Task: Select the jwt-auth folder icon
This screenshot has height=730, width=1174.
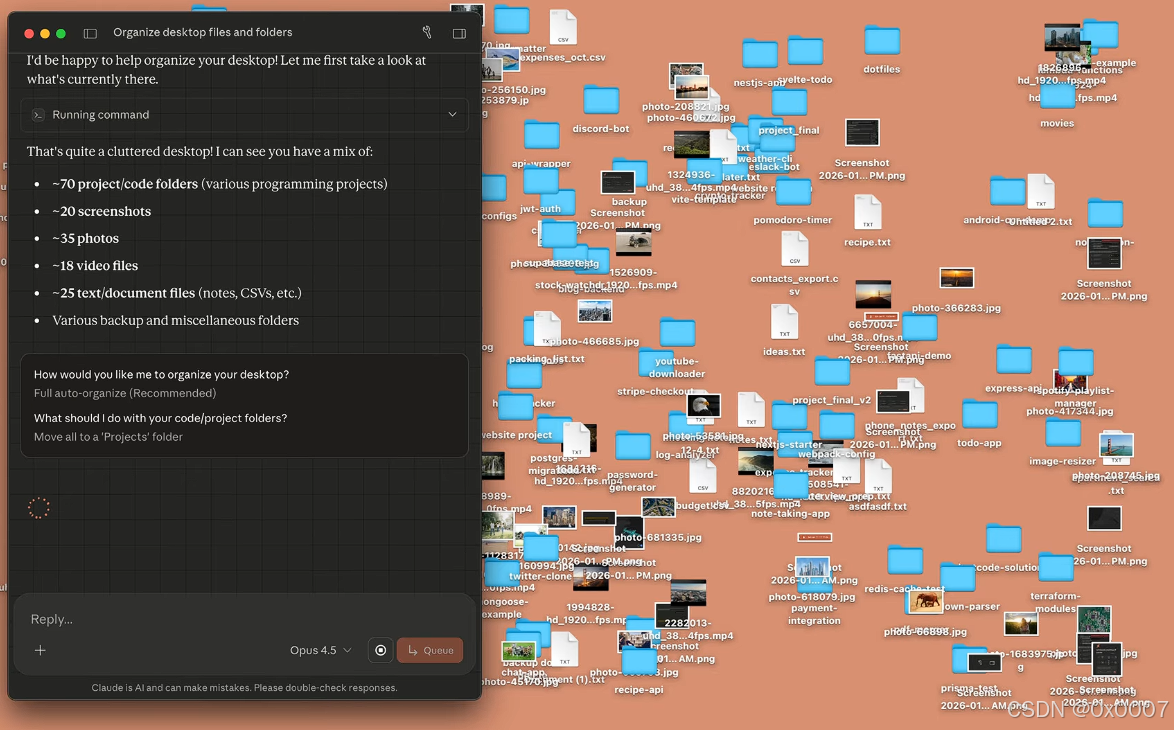Action: pyautogui.click(x=541, y=181)
